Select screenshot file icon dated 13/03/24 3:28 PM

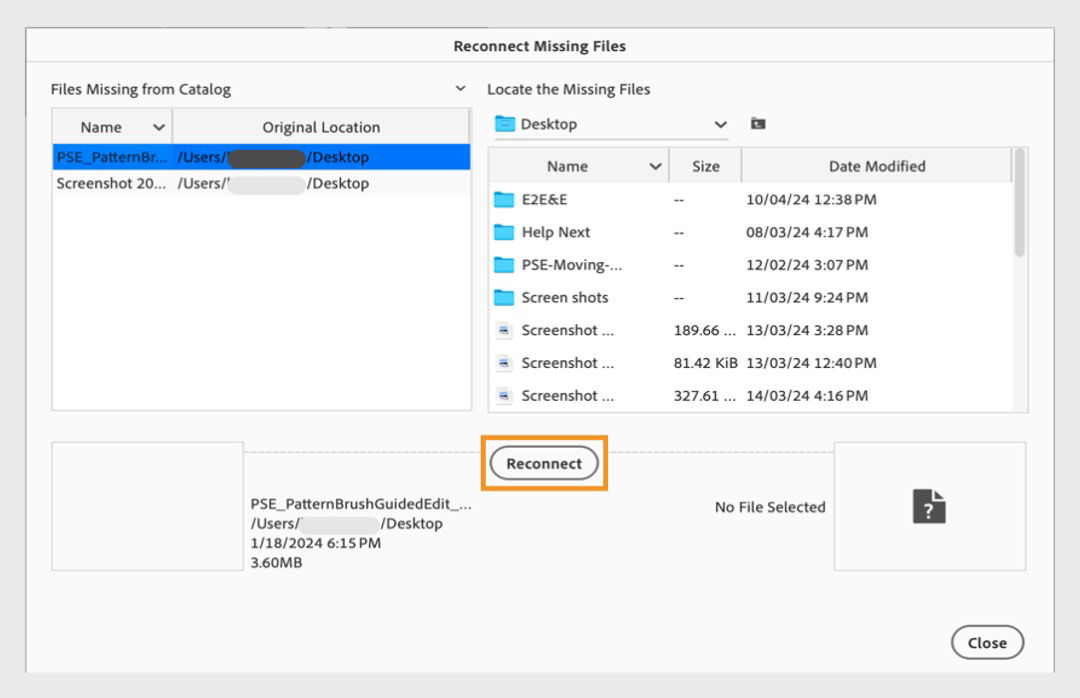[504, 330]
